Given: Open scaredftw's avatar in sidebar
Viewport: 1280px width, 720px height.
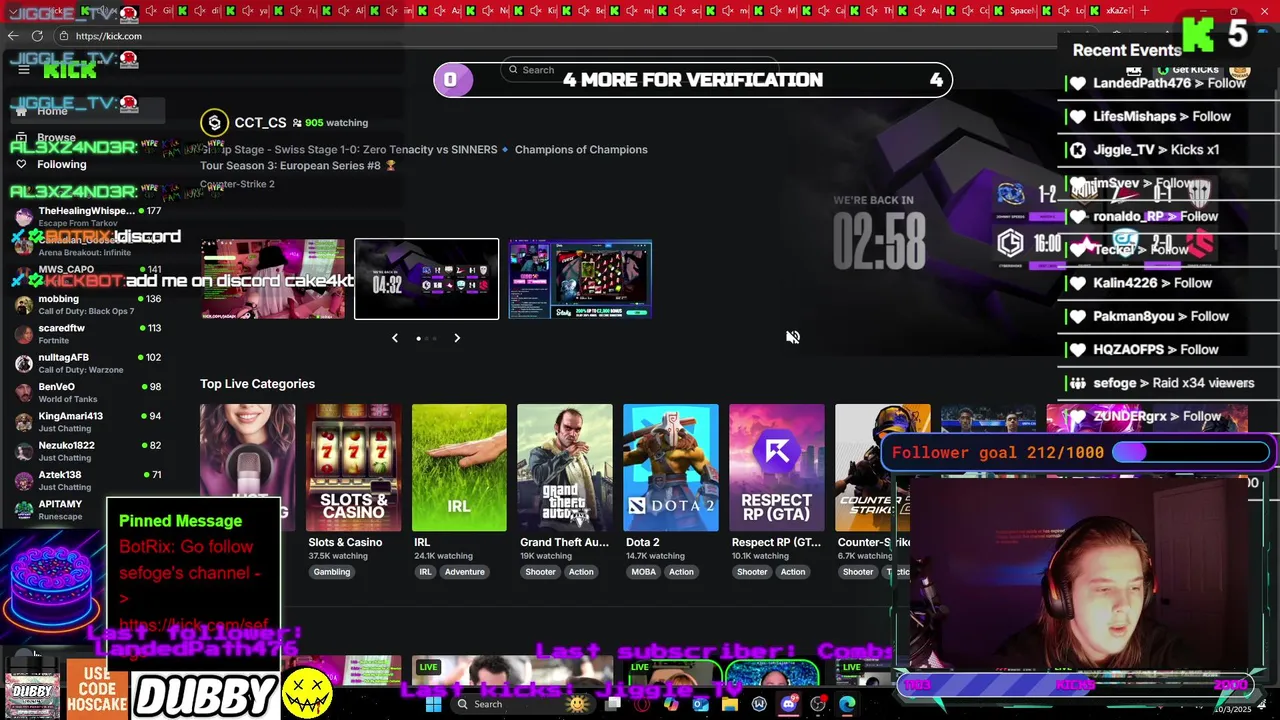Looking at the screenshot, I should point(24,334).
